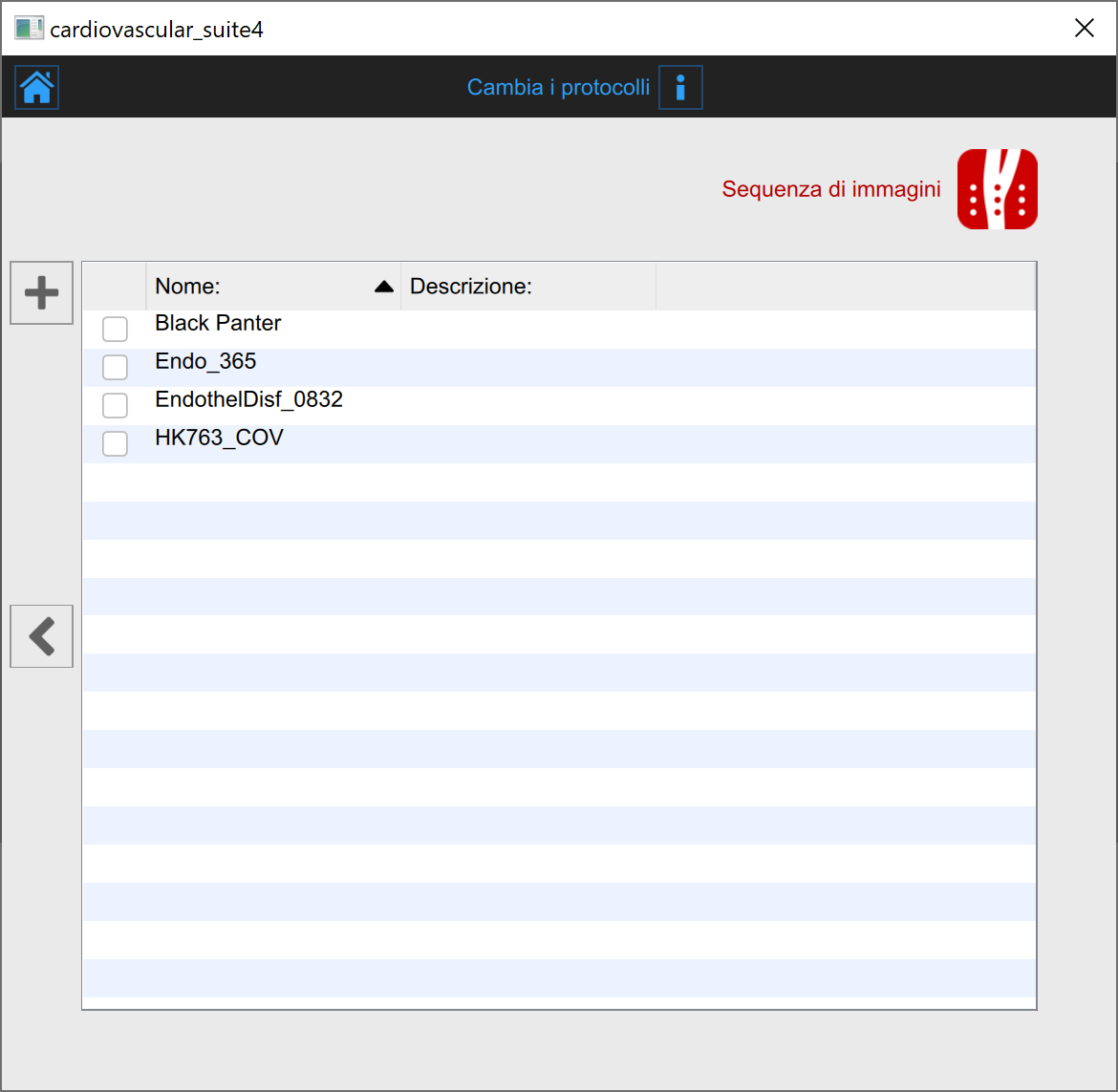
Task: Click the Home icon in top bar
Action: pos(37,88)
